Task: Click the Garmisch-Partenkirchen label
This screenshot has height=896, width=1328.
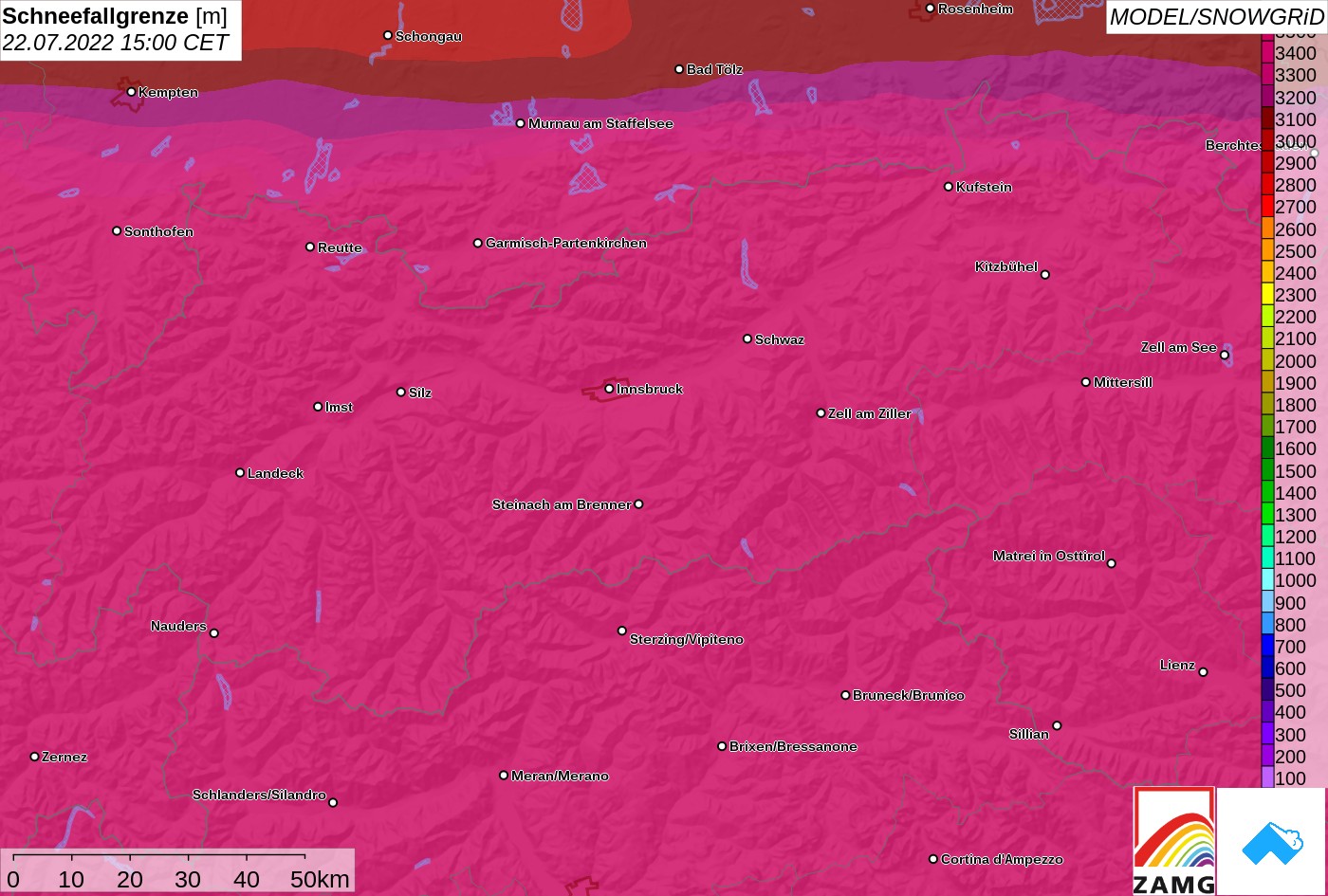Action: [x=566, y=244]
